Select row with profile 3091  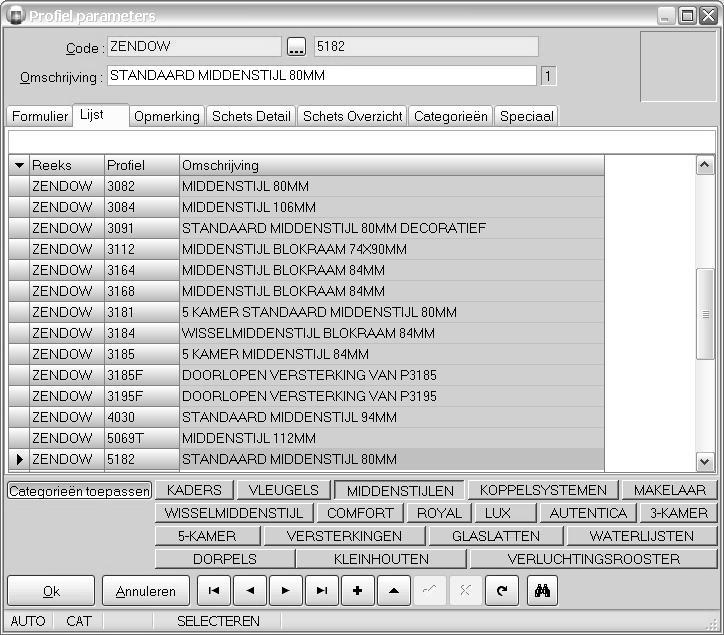(307, 228)
